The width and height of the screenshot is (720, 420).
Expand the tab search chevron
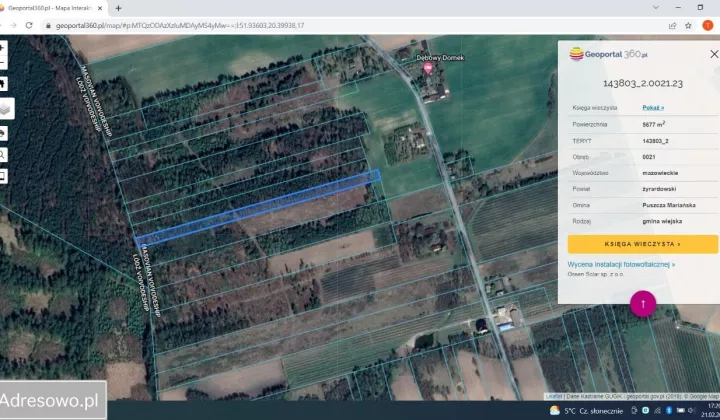tap(655, 7)
